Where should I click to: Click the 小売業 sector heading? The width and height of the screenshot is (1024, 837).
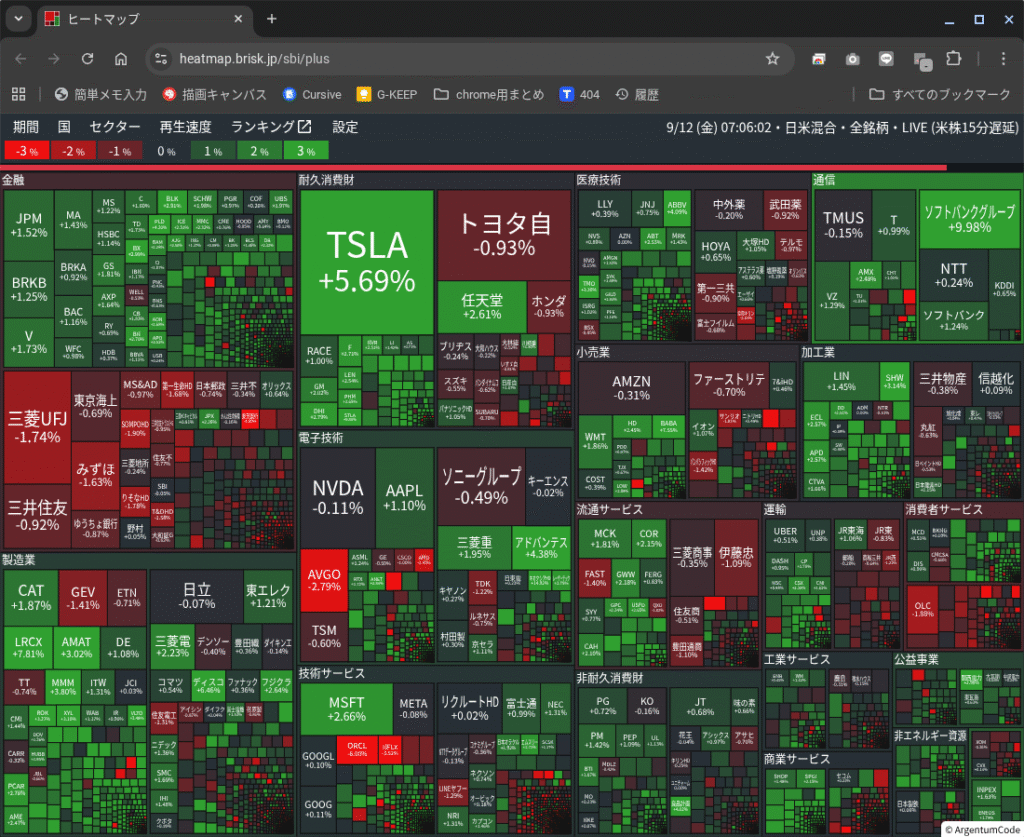[593, 352]
